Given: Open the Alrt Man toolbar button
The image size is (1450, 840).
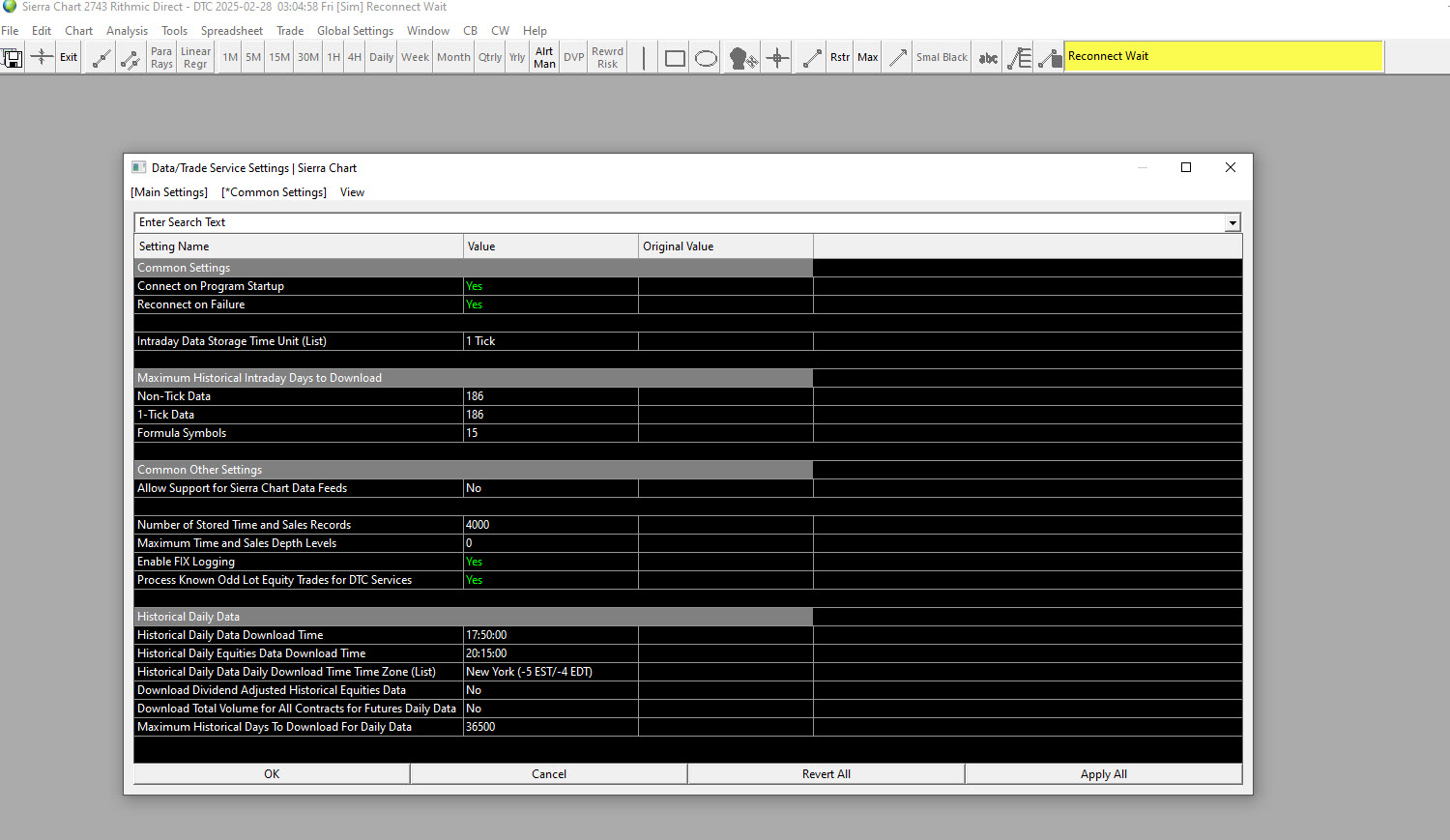Looking at the screenshot, I should point(544,58).
